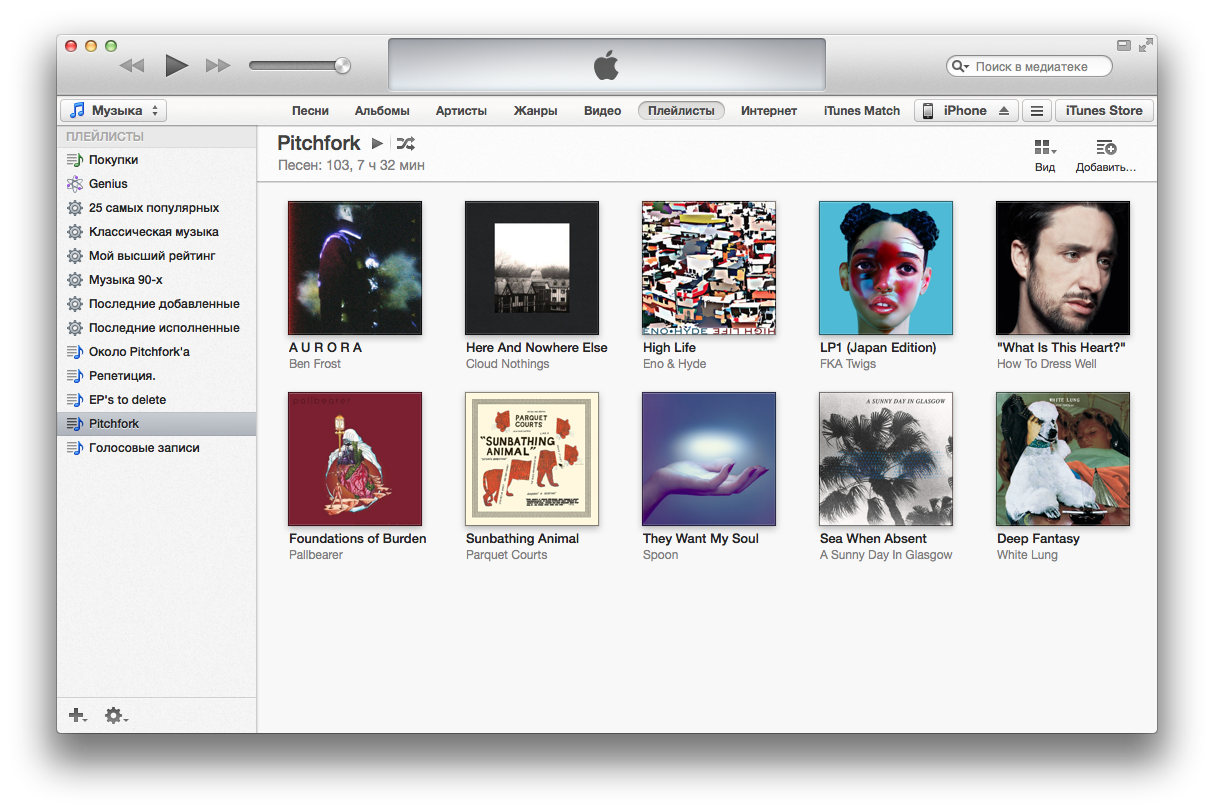Open the Музыка library dropdown
Viewport: 1214px width, 812px height.
[x=113, y=111]
